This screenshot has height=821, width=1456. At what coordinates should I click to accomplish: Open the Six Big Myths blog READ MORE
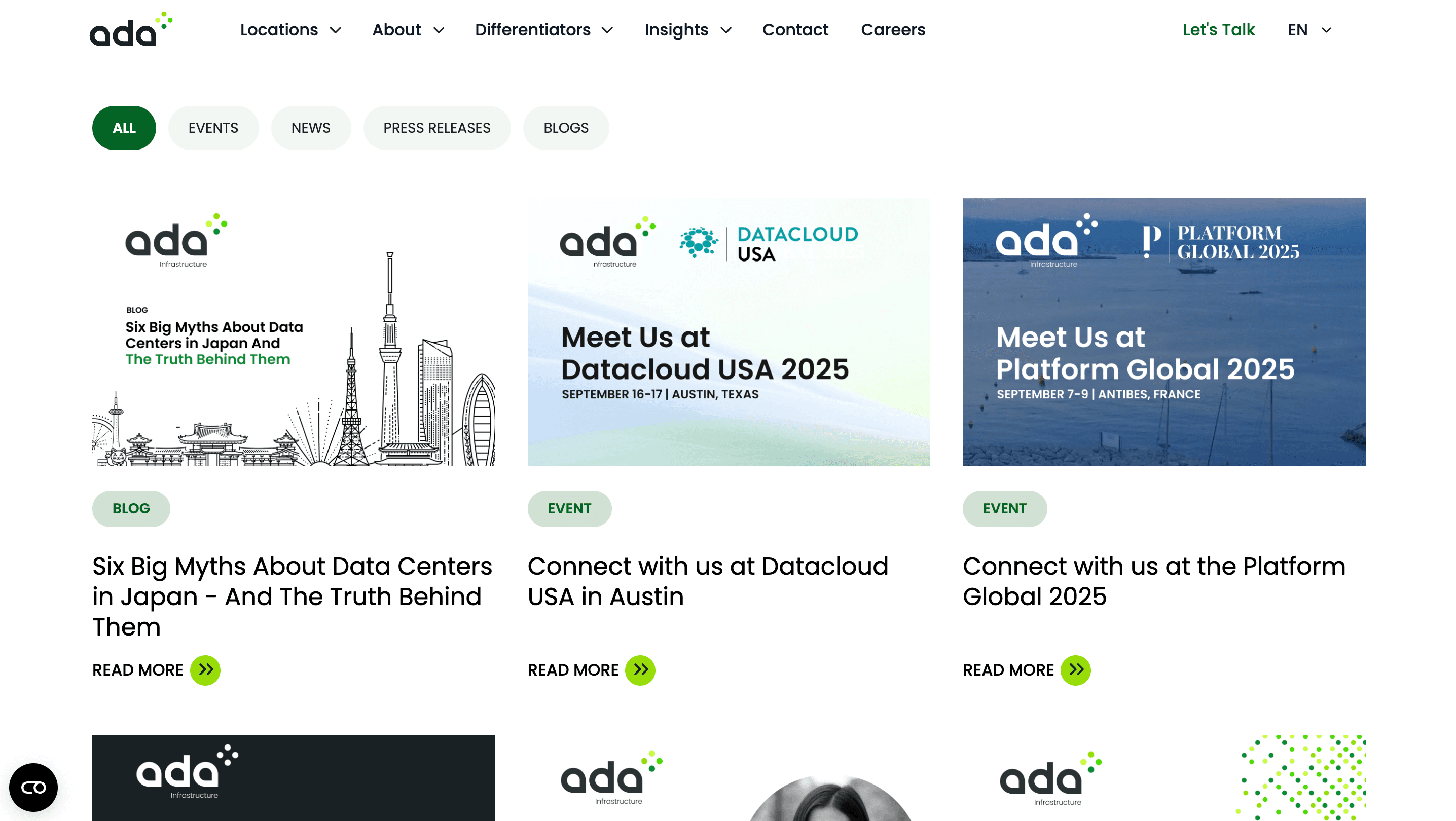(x=137, y=670)
